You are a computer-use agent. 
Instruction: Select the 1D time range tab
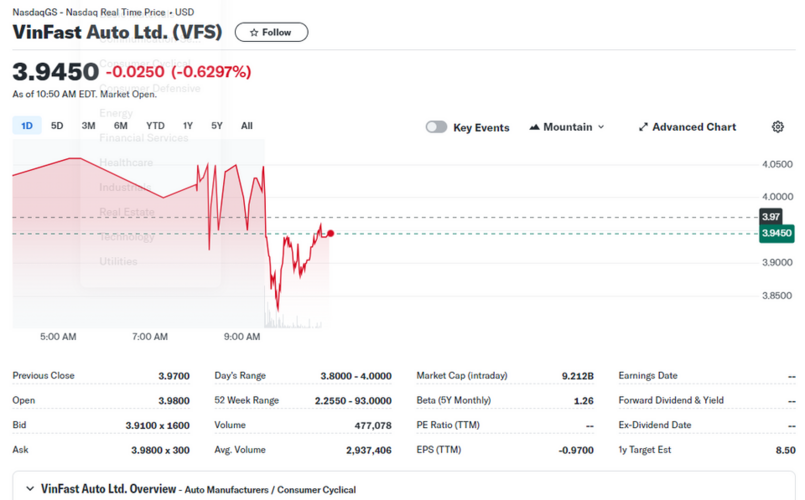(27, 126)
